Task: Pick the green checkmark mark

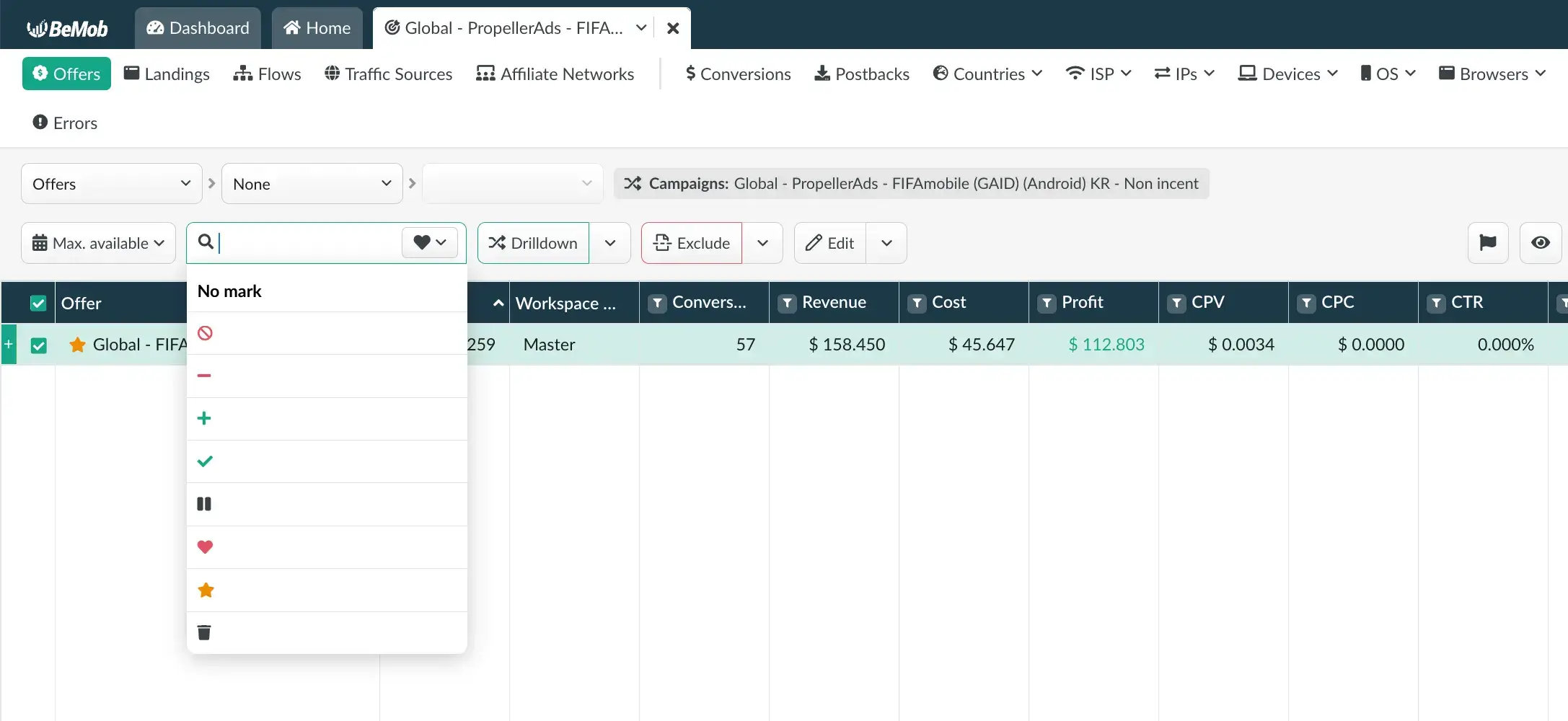Action: coord(205,461)
